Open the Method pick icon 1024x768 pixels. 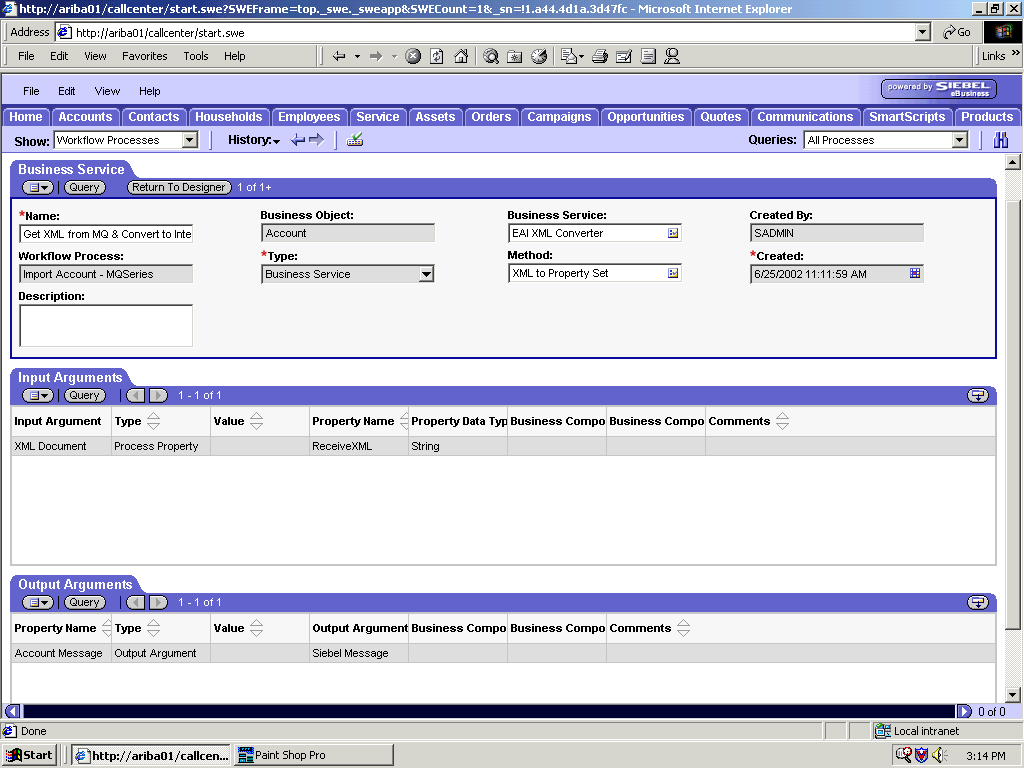[x=675, y=272]
